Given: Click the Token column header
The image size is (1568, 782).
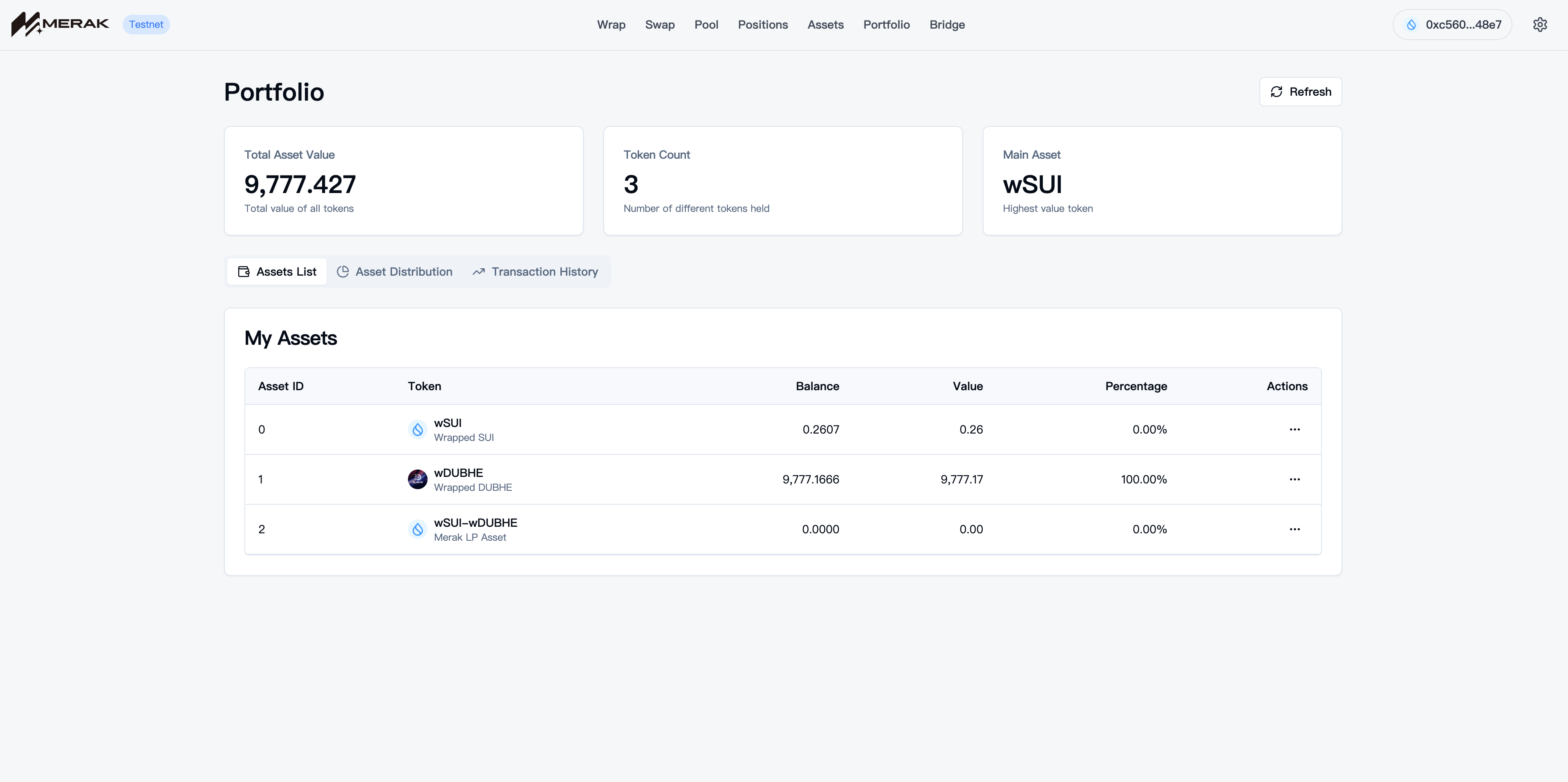Looking at the screenshot, I should point(424,386).
